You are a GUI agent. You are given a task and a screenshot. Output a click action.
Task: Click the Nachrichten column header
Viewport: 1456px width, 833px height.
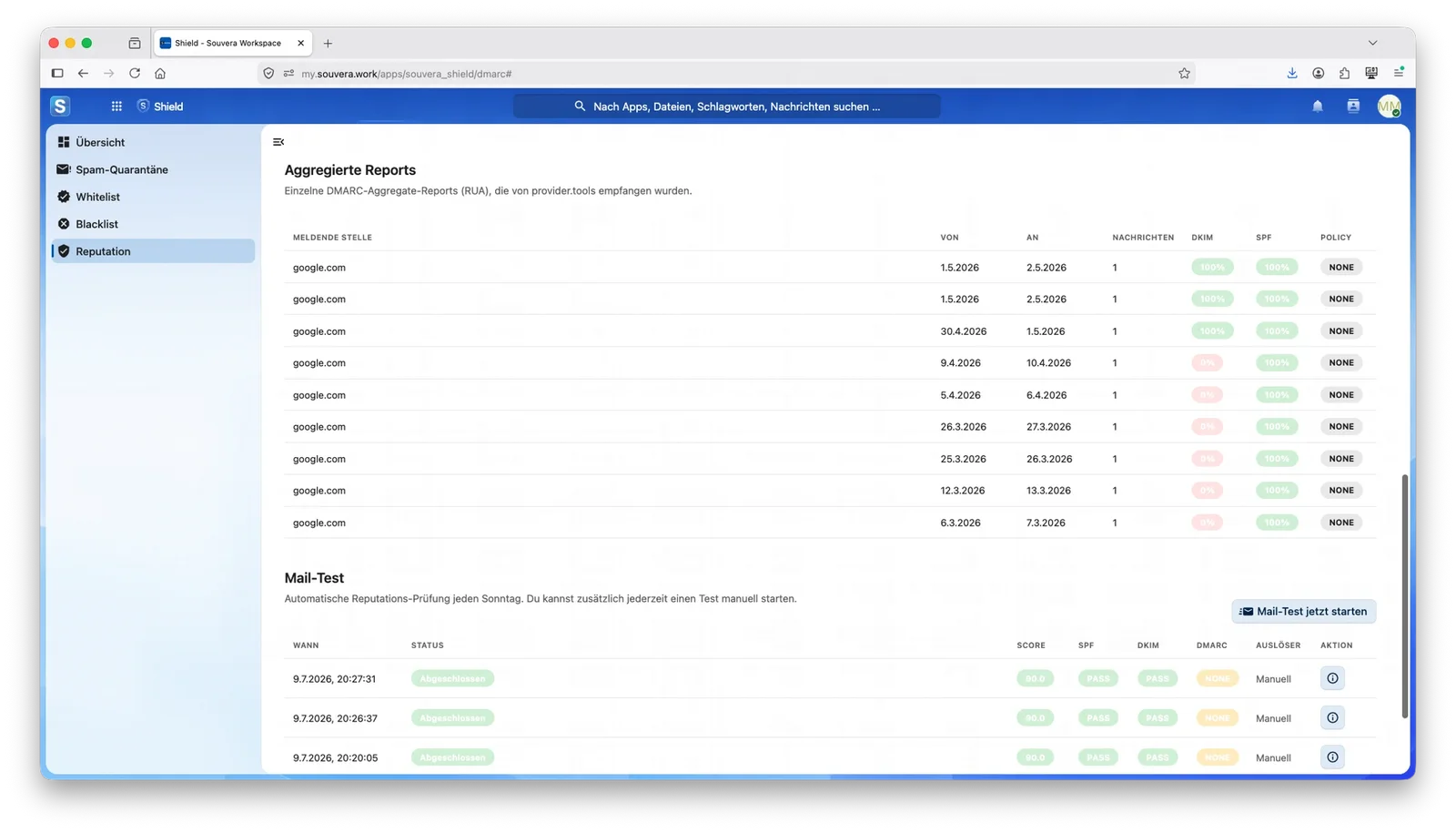pos(1143,238)
